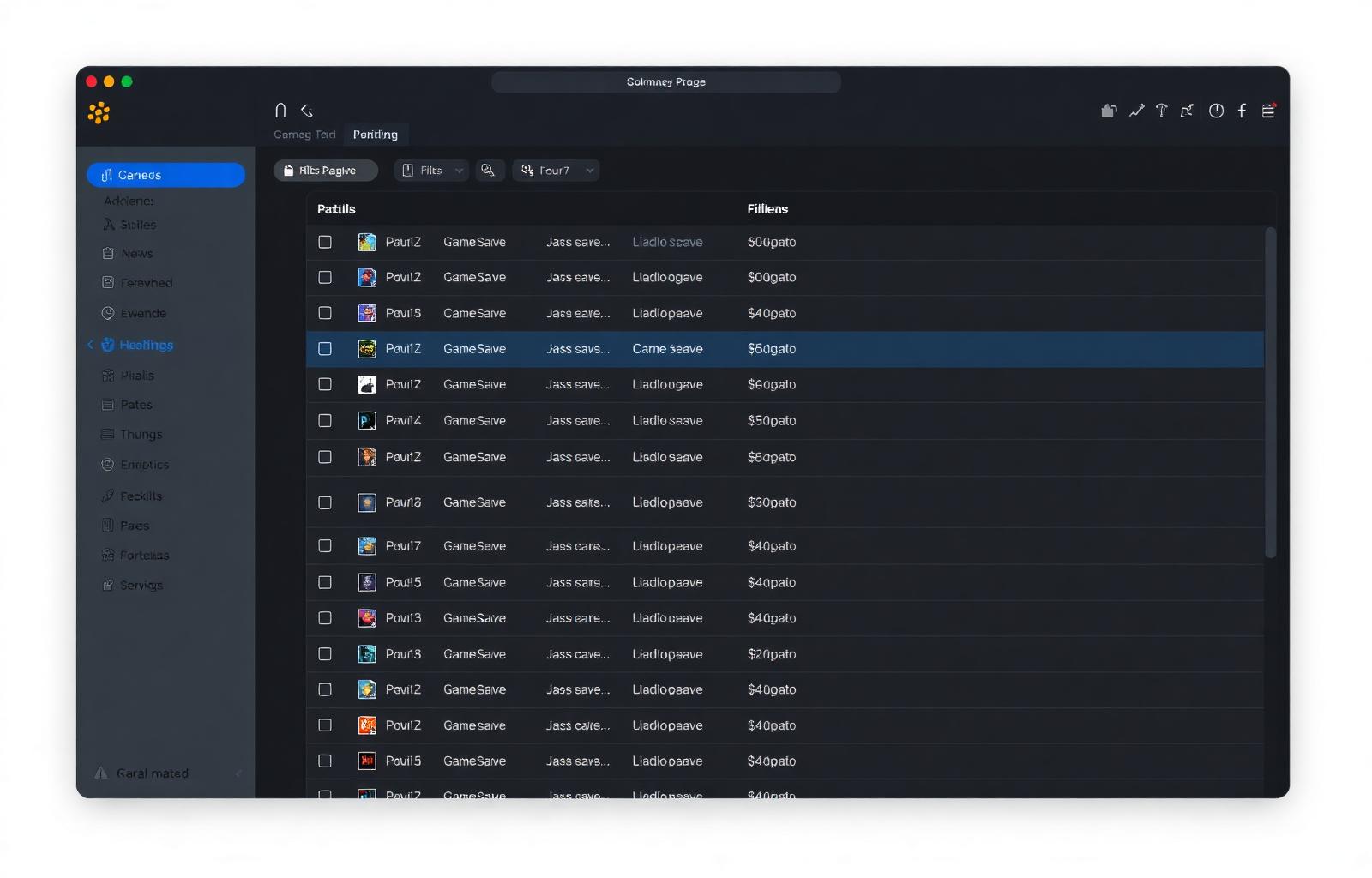
Task: Click the Phialls icon in sidebar
Action: (x=108, y=375)
